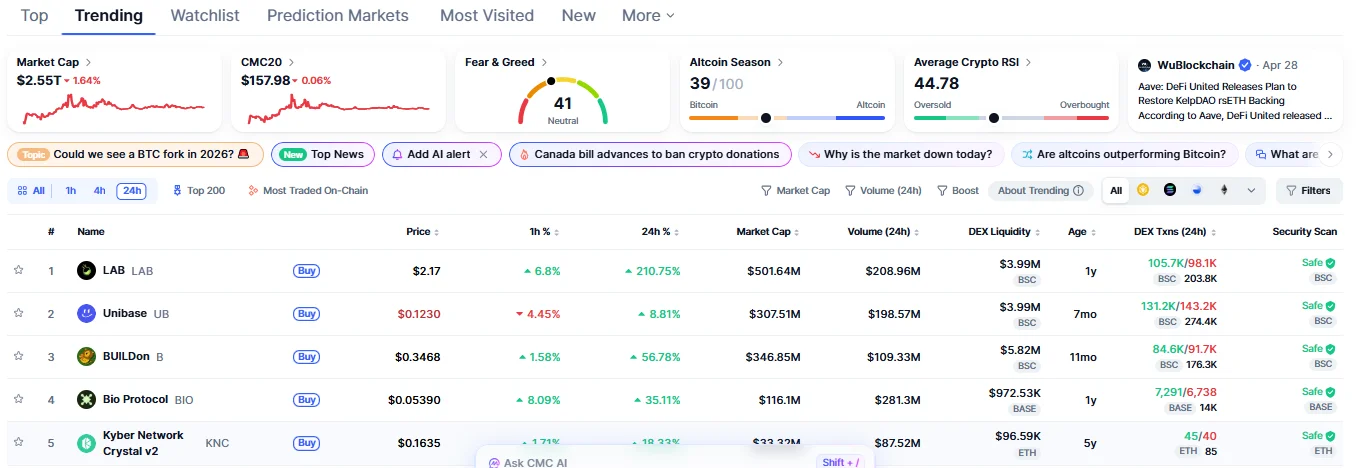Click Unibase's Safe security scan checkmark
The height and width of the screenshot is (468, 1360).
point(1330,306)
